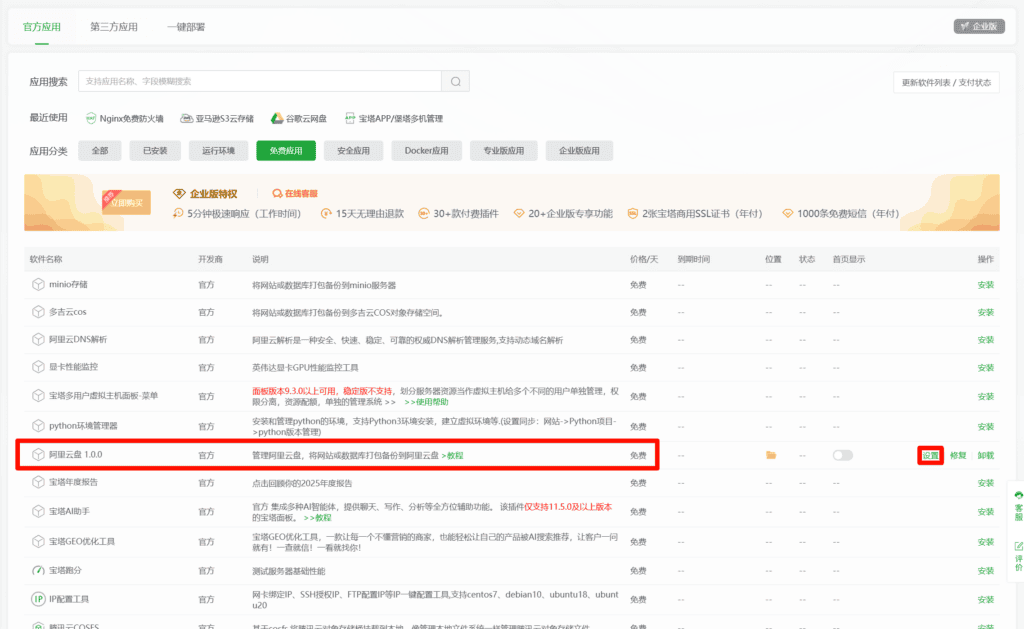
Task: Open the 亚马逊S3云存储 recent shortcut
Action: pos(217,118)
